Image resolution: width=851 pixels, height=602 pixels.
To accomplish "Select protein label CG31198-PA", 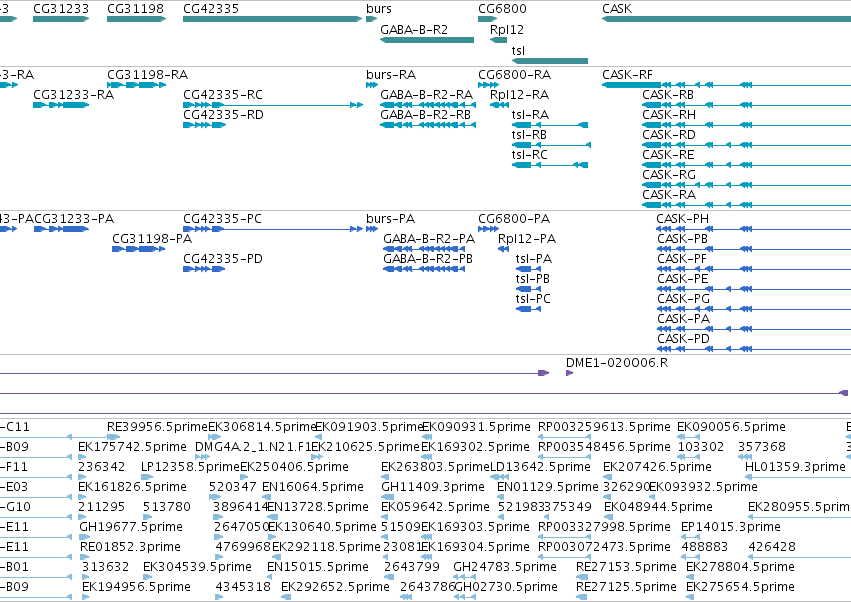I will pos(152,239).
